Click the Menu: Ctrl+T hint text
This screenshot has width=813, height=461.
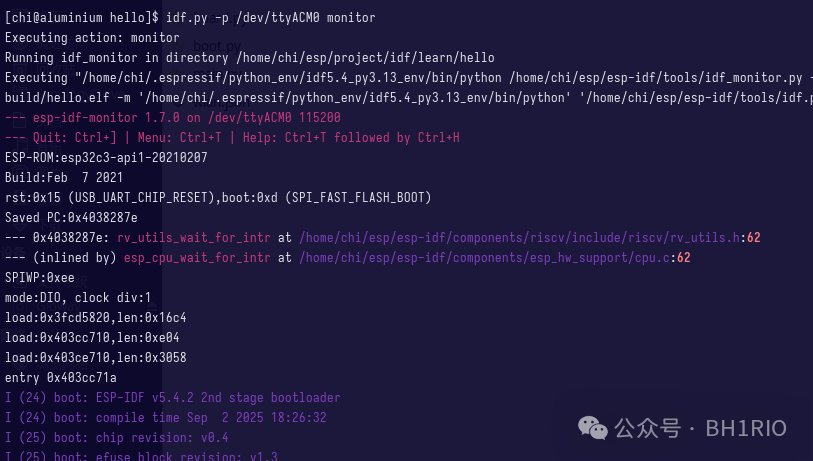click(179, 137)
